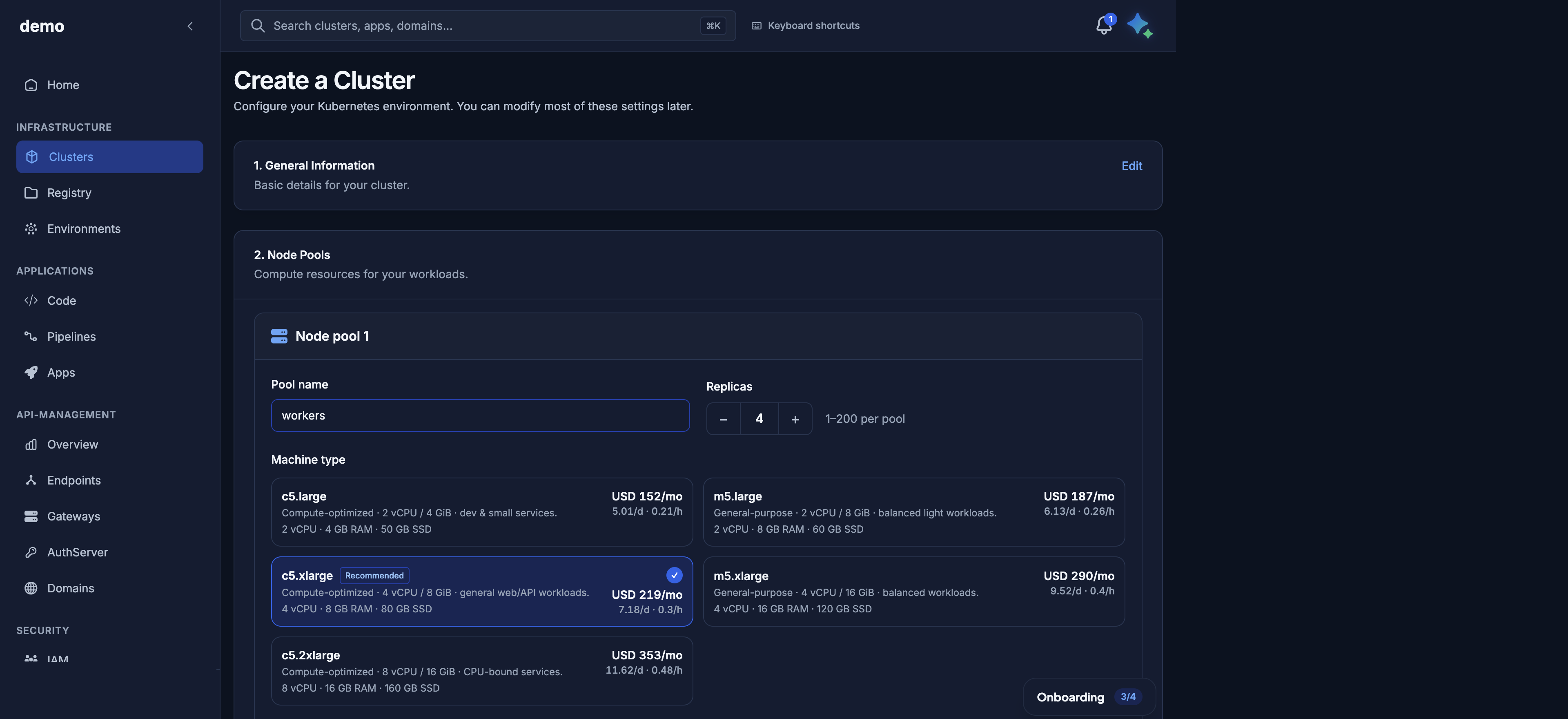Focus the Search clusters, apps, domains box

[488, 26]
